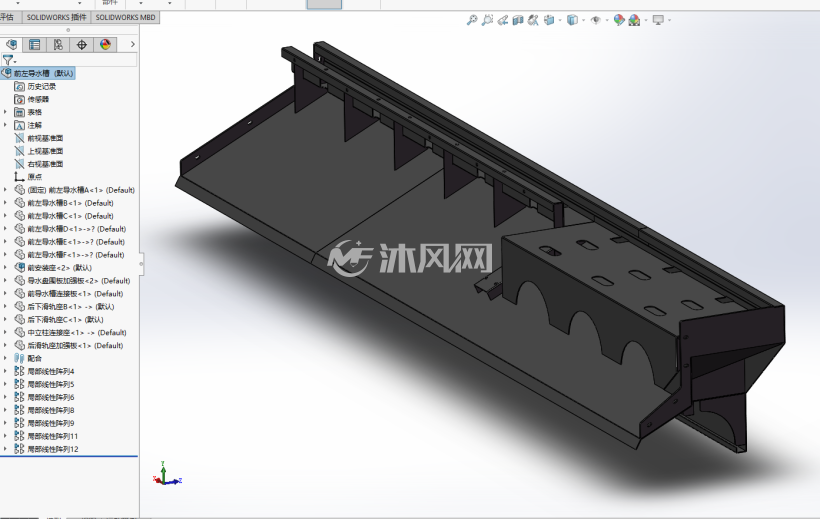820x519 pixels.
Task: Click the chevron to show more manager tabs
Action: (132, 44)
